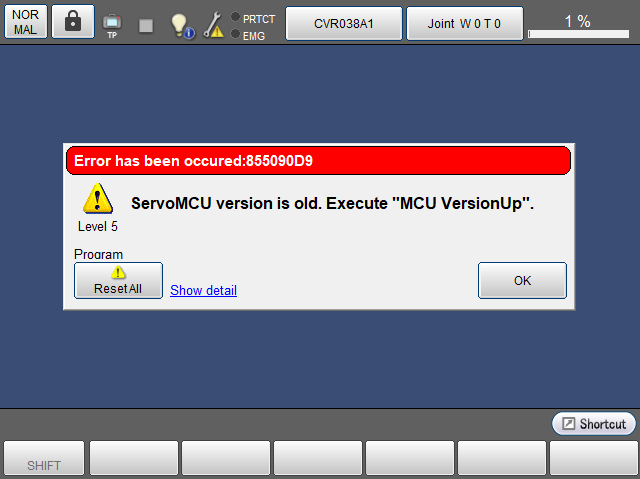640x479 pixels.
Task: Click the 1 % speed bar
Action: click(x=578, y=34)
